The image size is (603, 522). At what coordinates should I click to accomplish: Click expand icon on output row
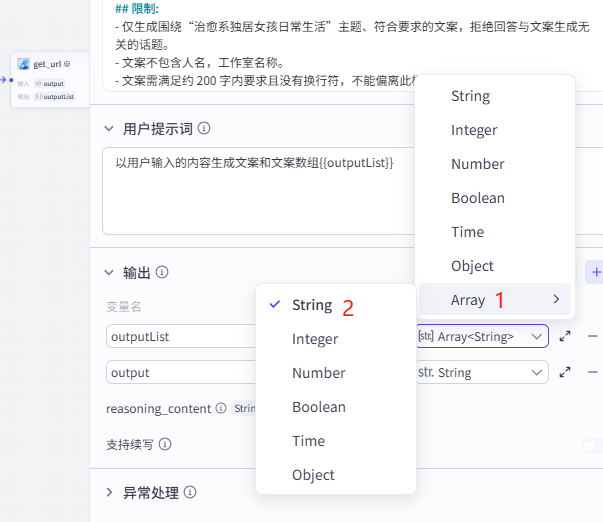(565, 372)
